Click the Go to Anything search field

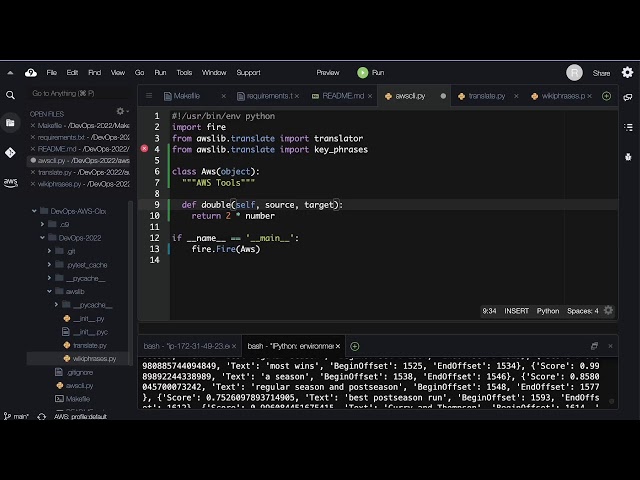pyautogui.click(x=80, y=93)
